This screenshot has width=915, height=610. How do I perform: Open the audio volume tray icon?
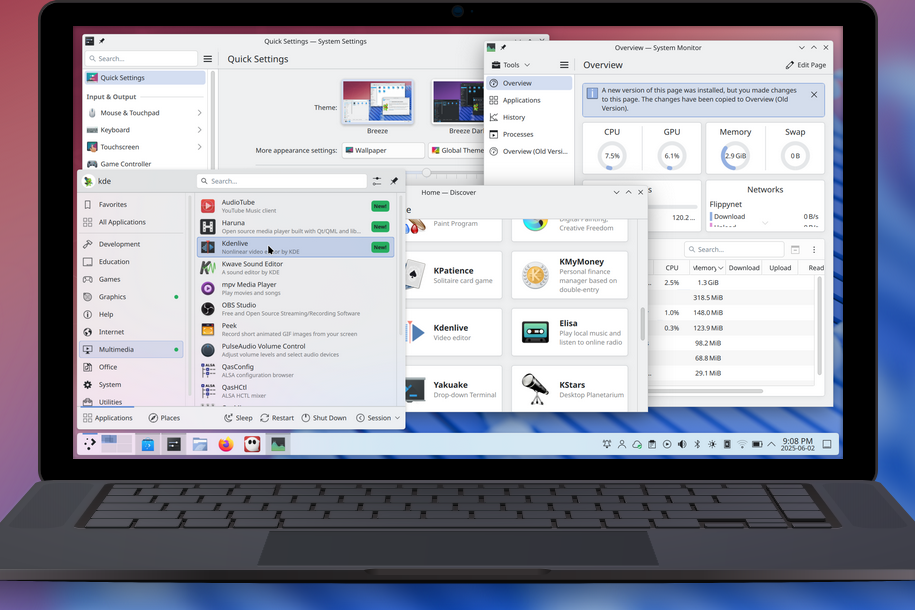coord(682,444)
